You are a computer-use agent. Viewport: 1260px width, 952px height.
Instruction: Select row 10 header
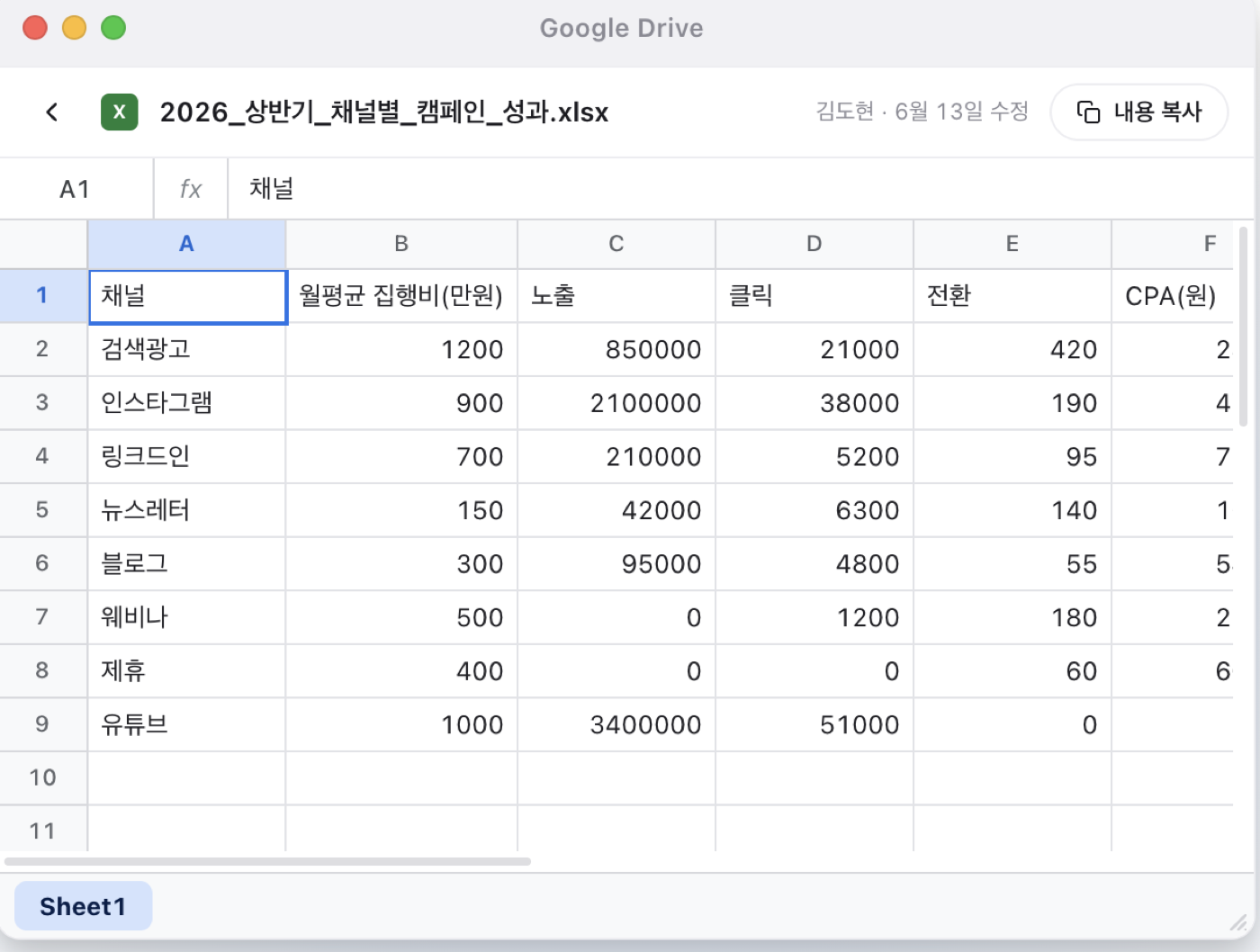43,777
